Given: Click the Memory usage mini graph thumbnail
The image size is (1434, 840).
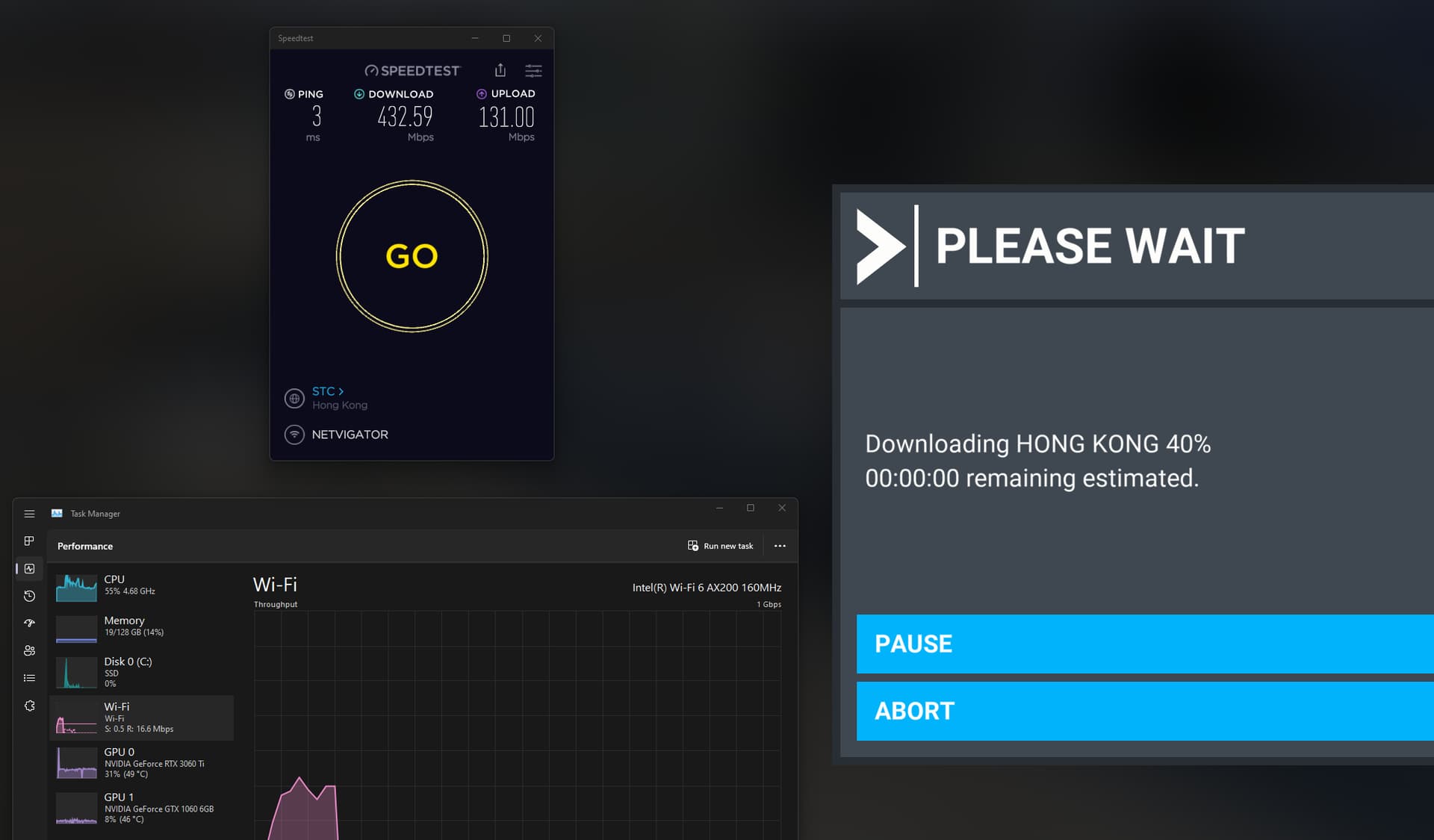Looking at the screenshot, I should pyautogui.click(x=76, y=629).
